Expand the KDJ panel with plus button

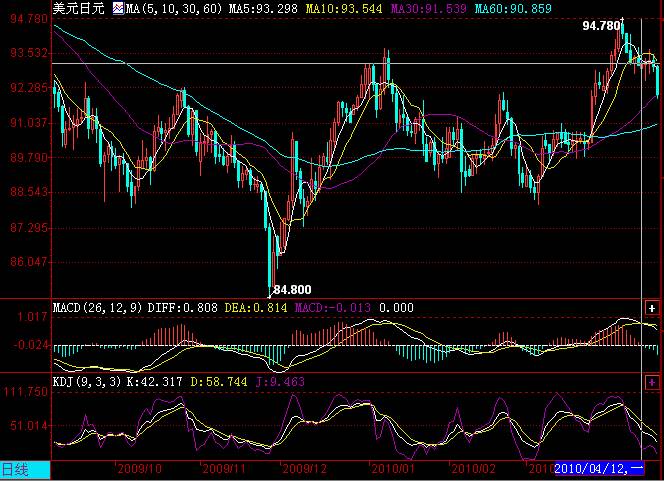[652, 382]
